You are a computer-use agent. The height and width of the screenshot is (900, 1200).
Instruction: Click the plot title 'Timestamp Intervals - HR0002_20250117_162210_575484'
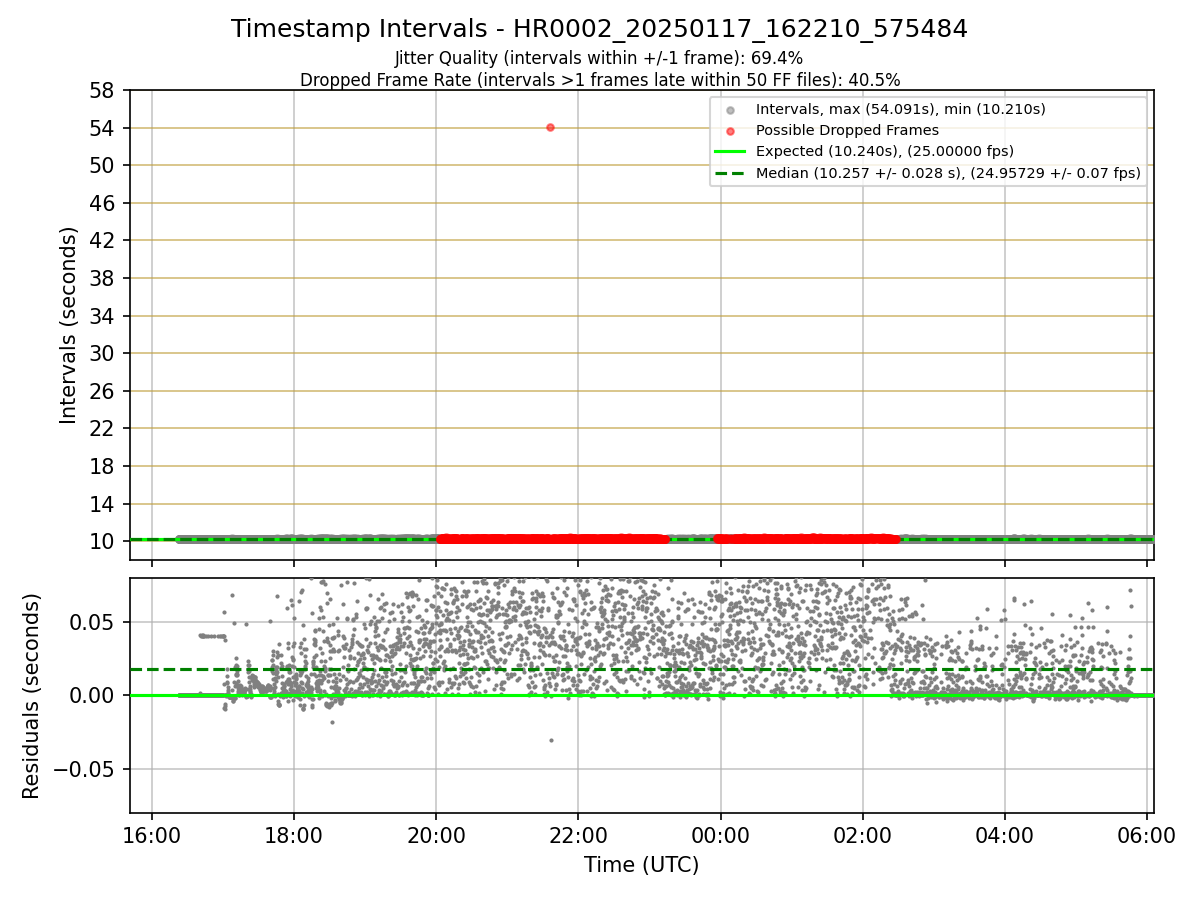click(x=599, y=29)
